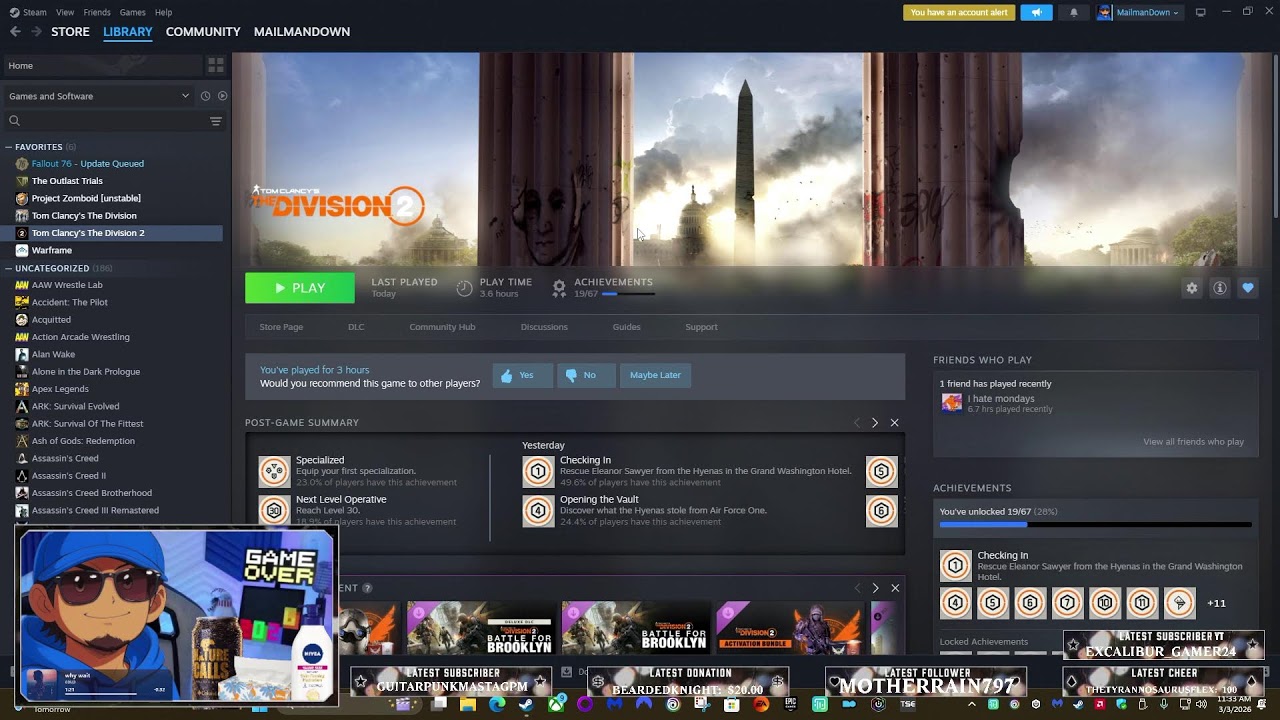Recommend the game with Yes
This screenshot has width=1280, height=720.
click(523, 375)
